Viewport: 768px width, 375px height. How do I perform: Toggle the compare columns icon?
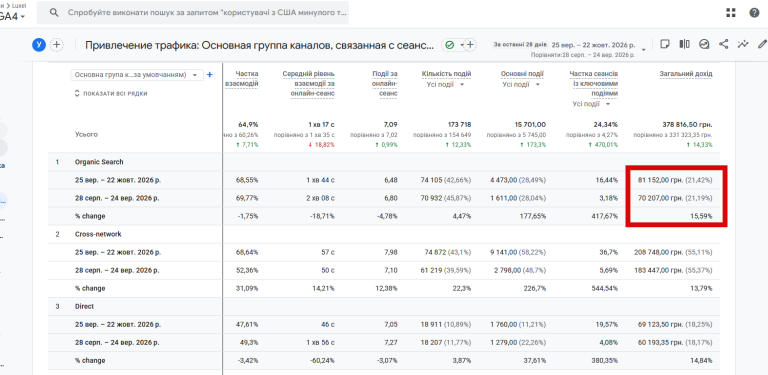point(684,44)
